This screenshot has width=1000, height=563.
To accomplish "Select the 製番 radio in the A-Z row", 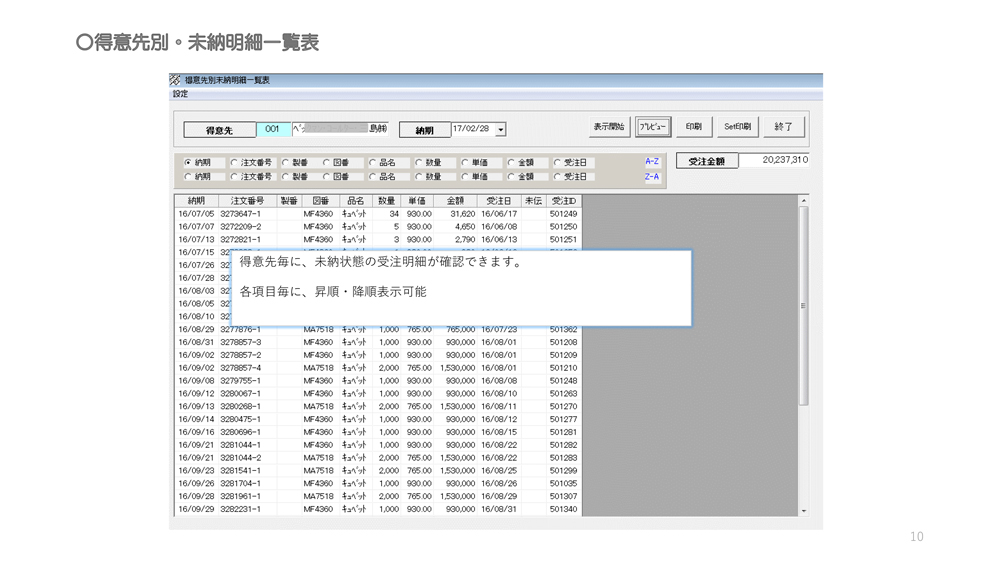I will 286,163.
